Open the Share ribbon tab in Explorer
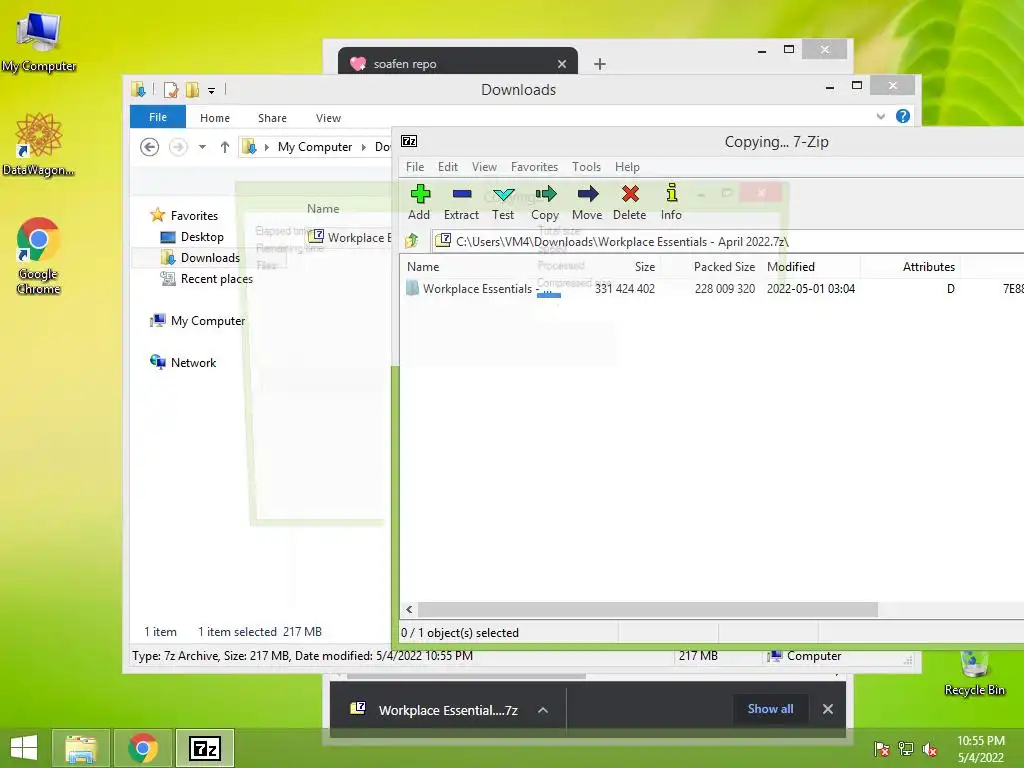Image resolution: width=1024 pixels, height=768 pixels. (x=272, y=118)
